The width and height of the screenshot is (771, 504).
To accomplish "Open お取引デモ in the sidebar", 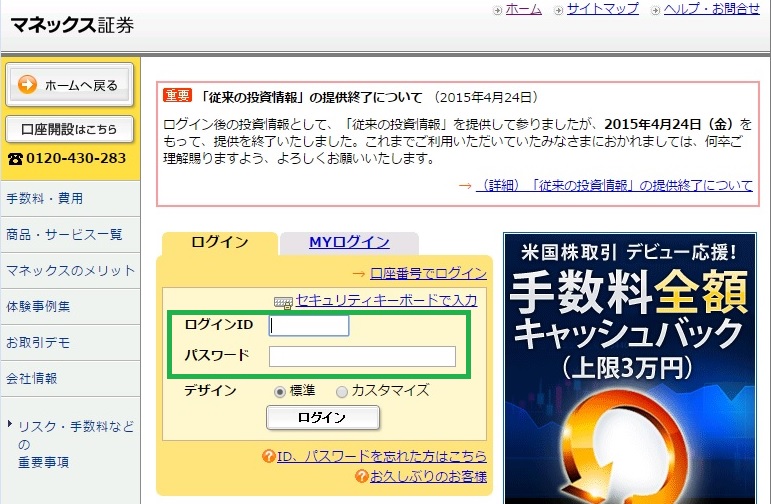I will tap(70, 342).
